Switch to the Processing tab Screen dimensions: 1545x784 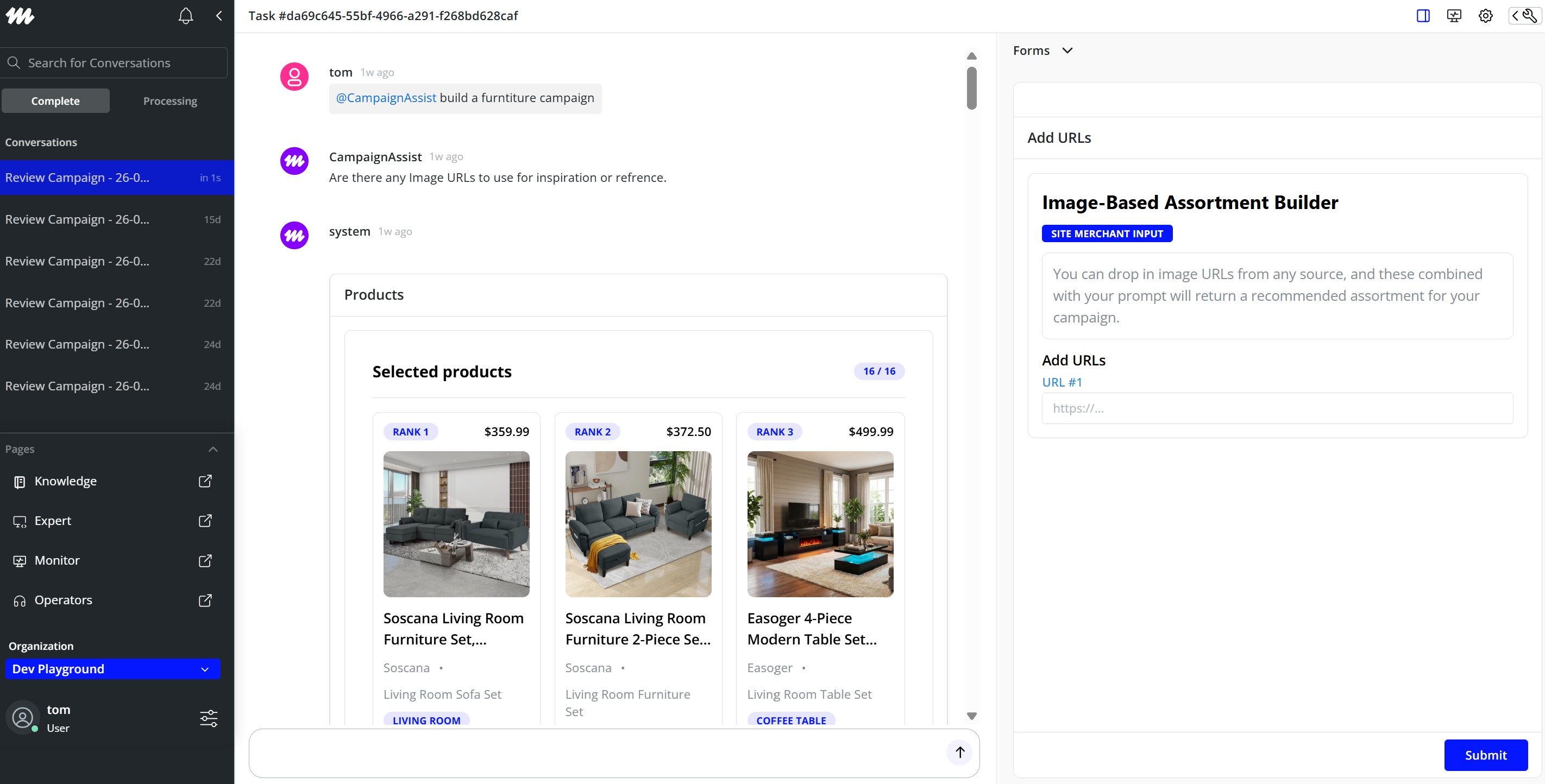pos(169,100)
